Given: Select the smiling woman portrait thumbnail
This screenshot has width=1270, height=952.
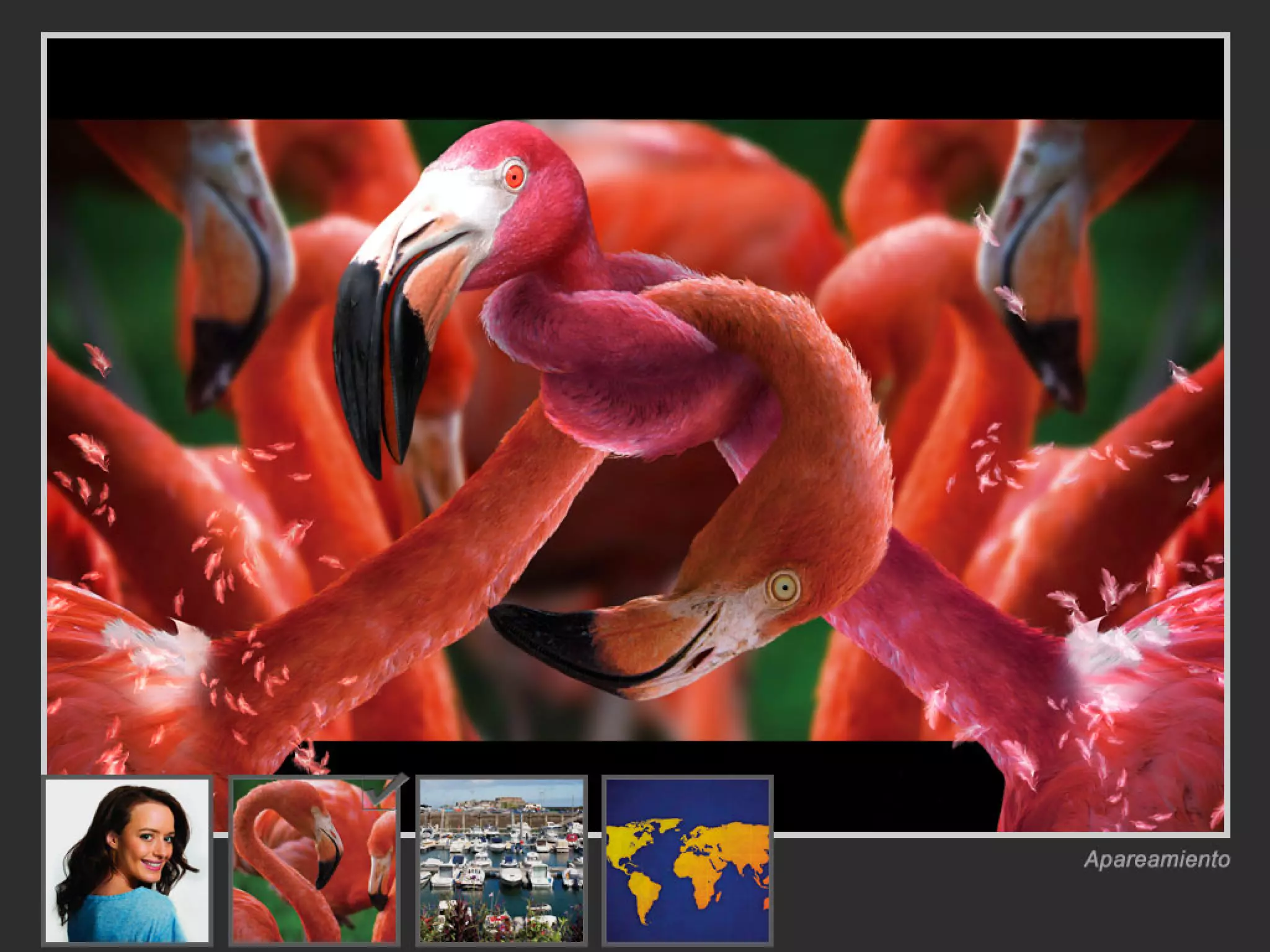Looking at the screenshot, I should click(x=127, y=860).
